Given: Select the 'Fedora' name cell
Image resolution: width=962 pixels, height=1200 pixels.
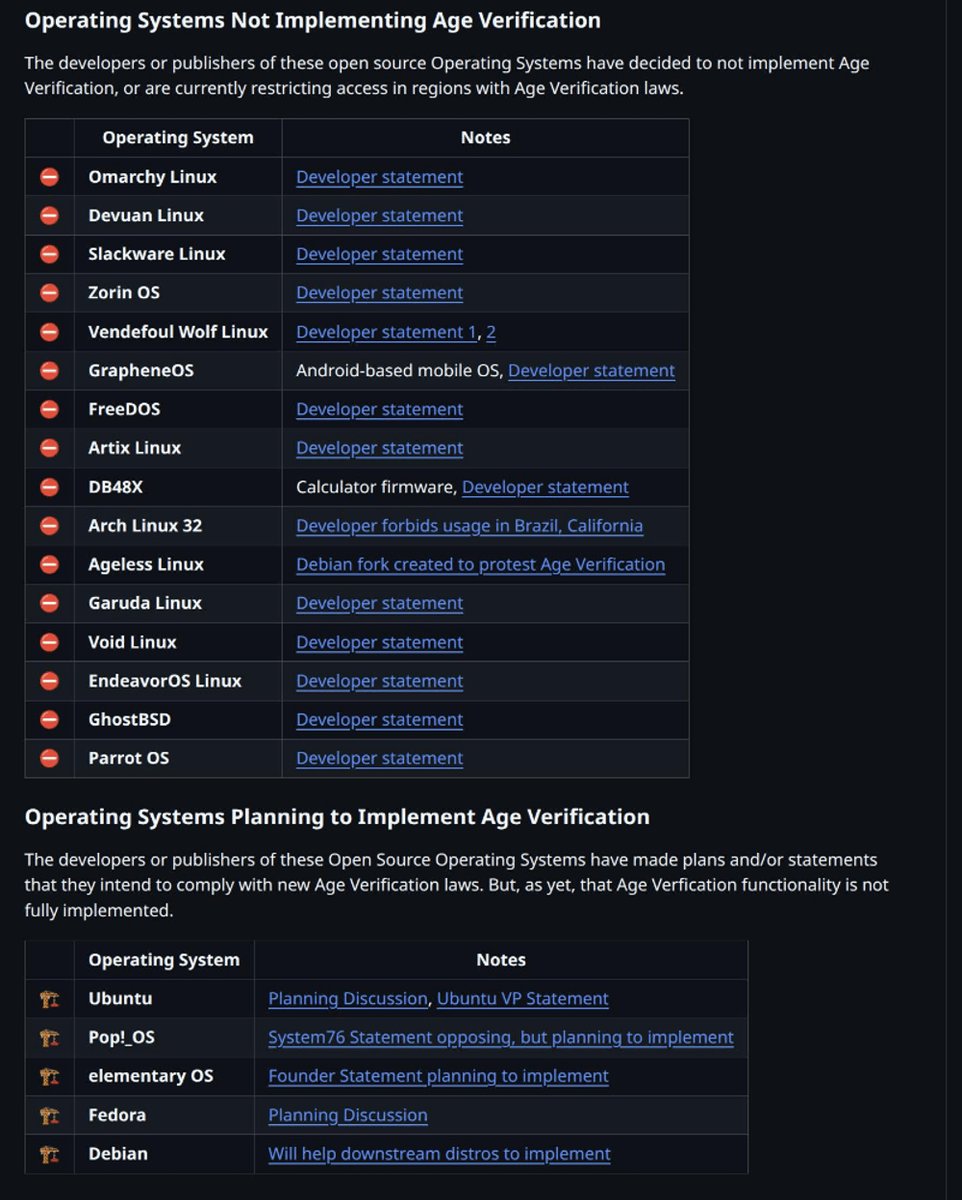Looking at the screenshot, I should (x=164, y=1115).
